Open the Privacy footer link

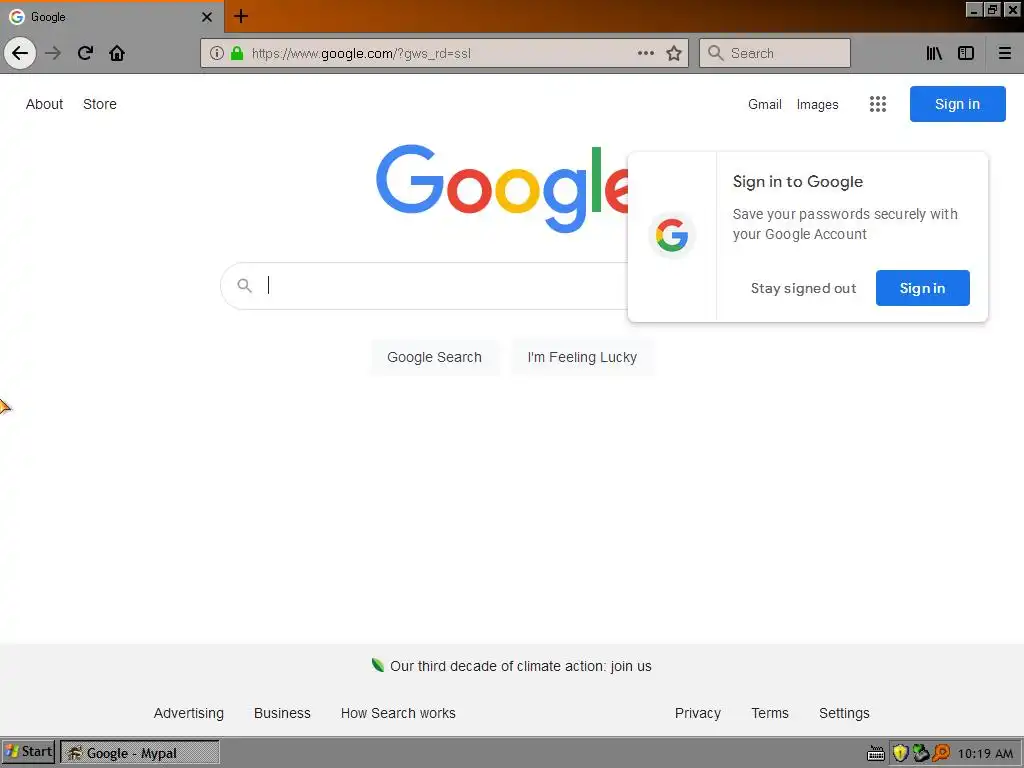click(697, 713)
